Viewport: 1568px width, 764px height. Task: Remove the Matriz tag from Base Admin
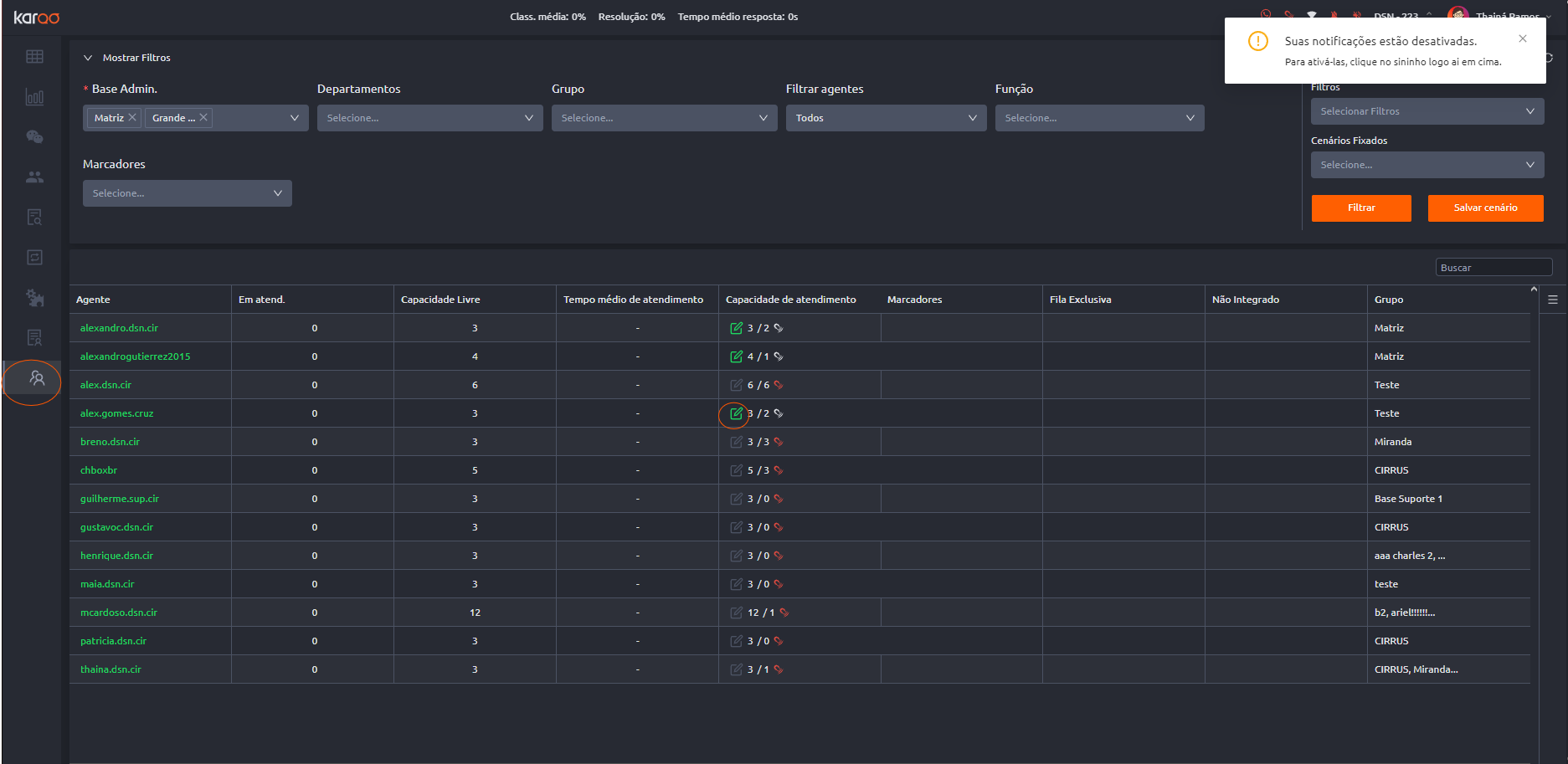point(132,118)
